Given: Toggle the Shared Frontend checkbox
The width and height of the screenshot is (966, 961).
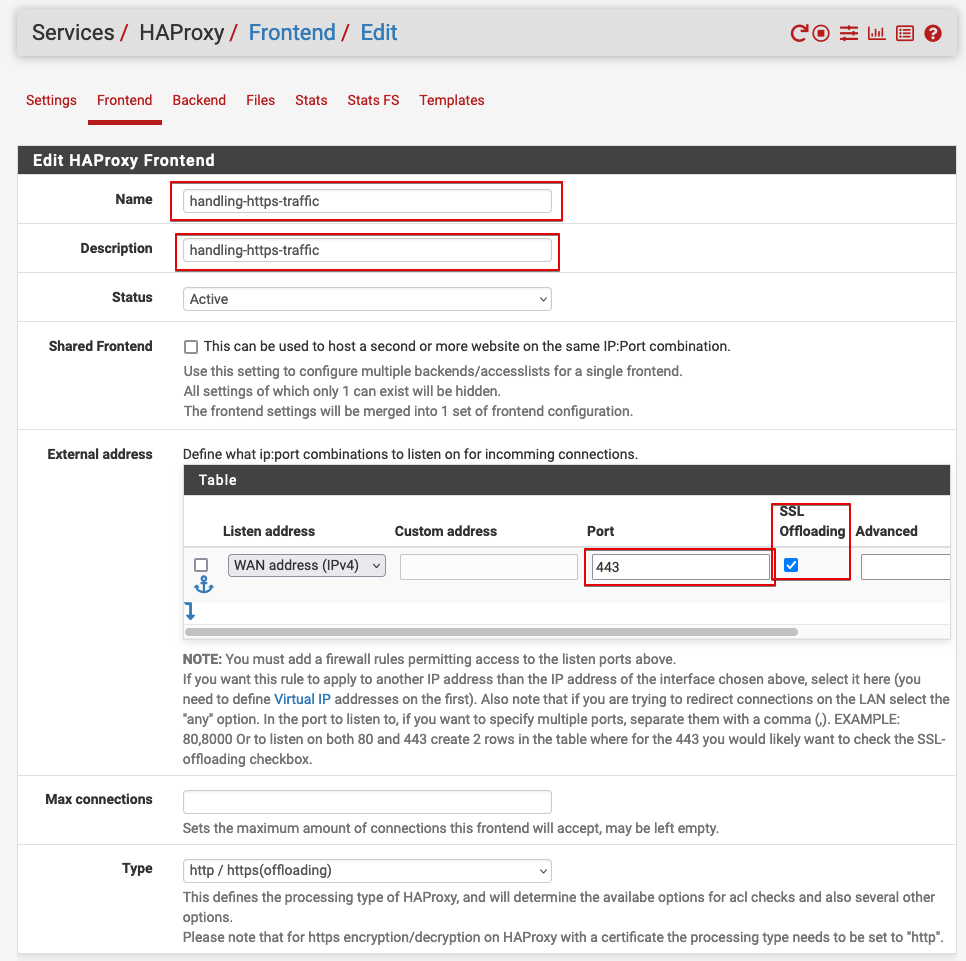Looking at the screenshot, I should (191, 347).
